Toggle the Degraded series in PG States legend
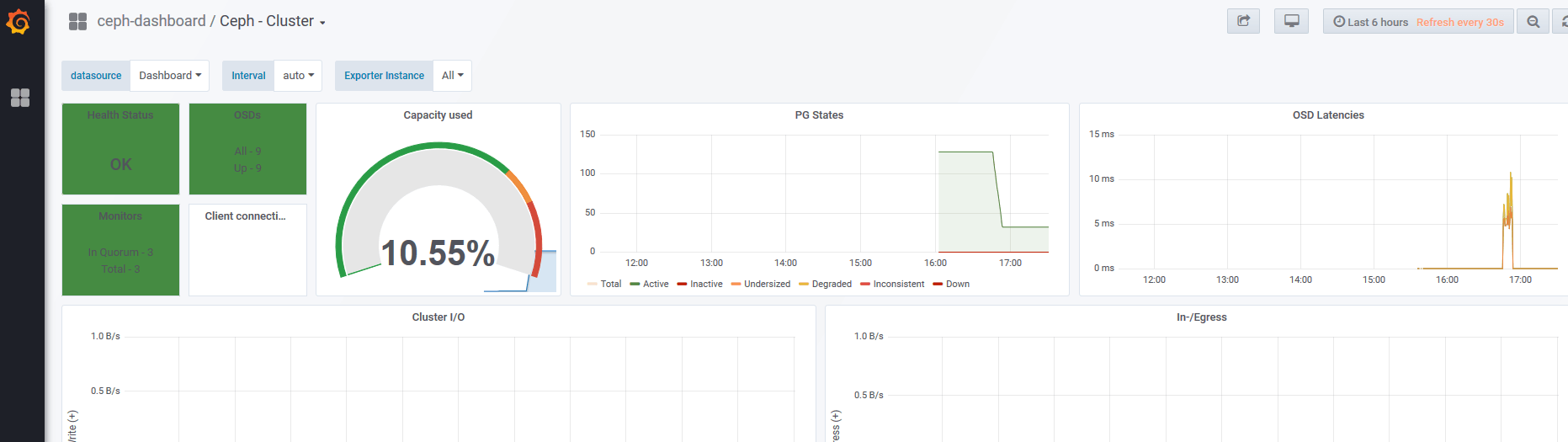The image size is (1568, 442). (x=832, y=285)
